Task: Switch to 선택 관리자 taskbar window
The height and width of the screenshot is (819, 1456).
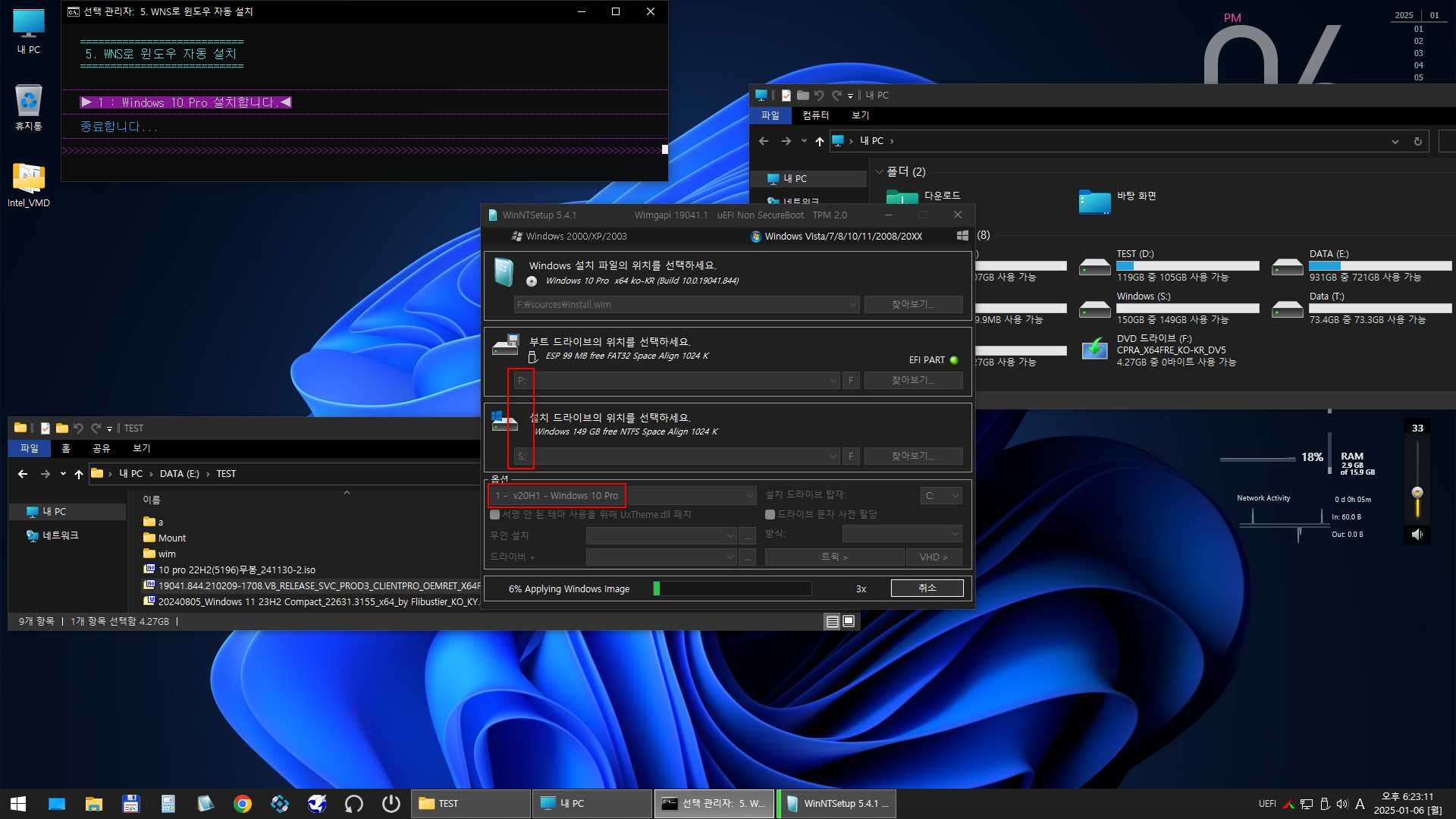Action: click(x=714, y=804)
